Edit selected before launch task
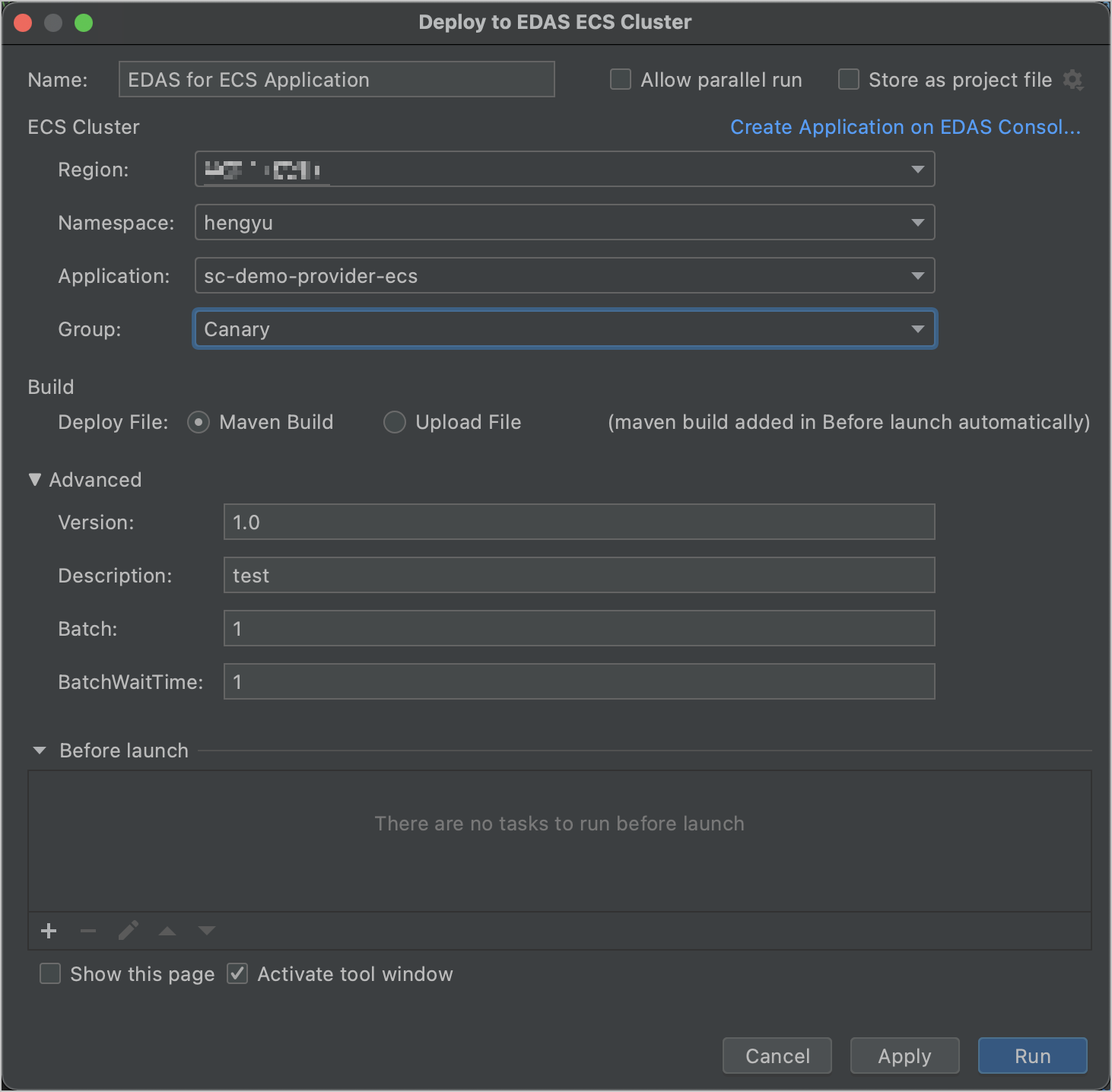This screenshot has height=1092, width=1112. pyautogui.click(x=128, y=931)
